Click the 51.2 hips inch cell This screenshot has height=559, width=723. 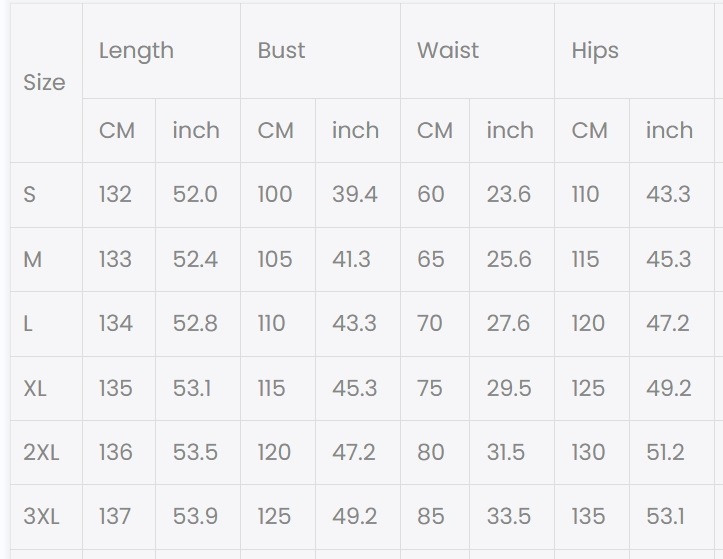(x=666, y=453)
